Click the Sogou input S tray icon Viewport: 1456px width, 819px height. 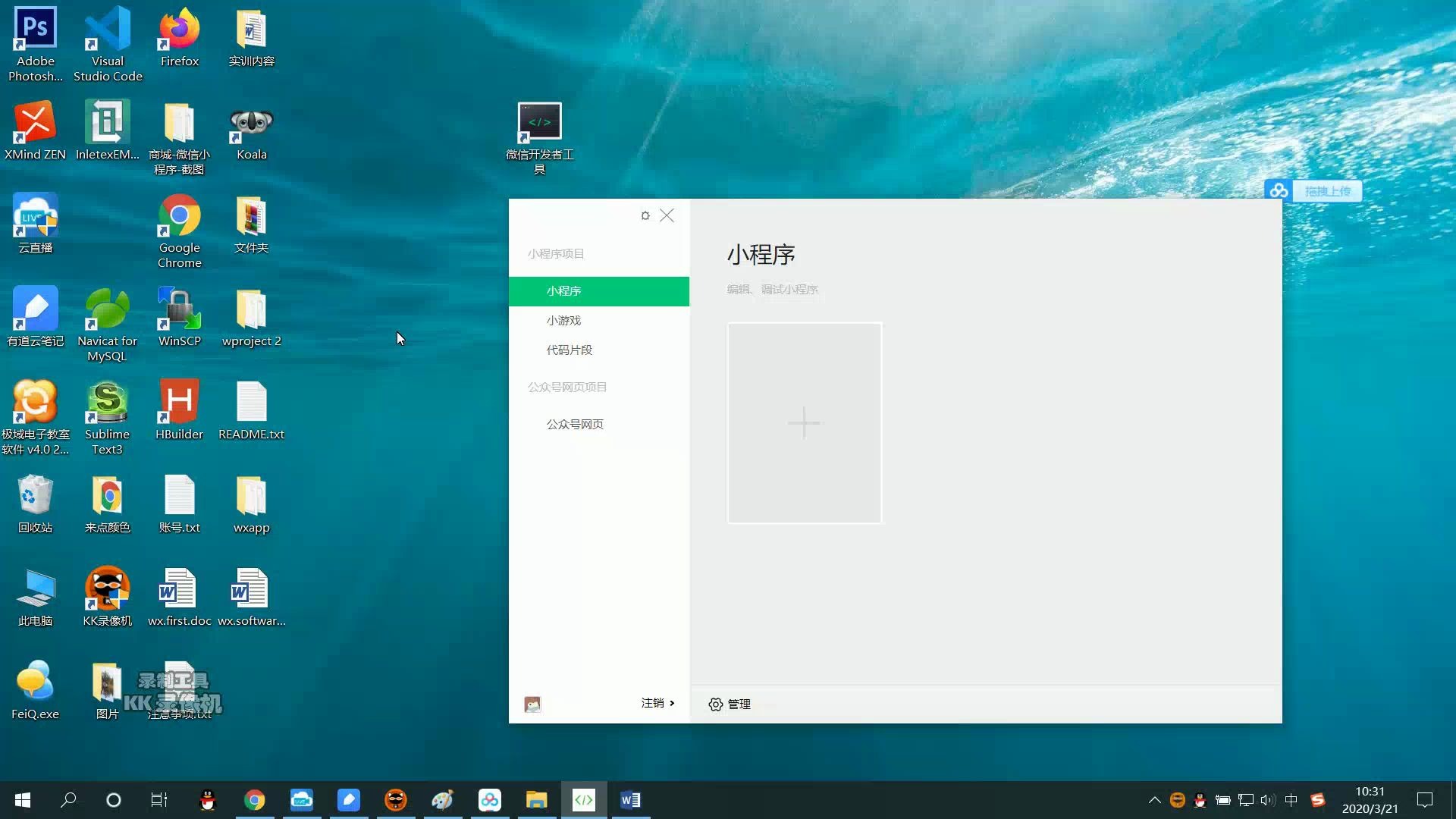pos(1318,800)
